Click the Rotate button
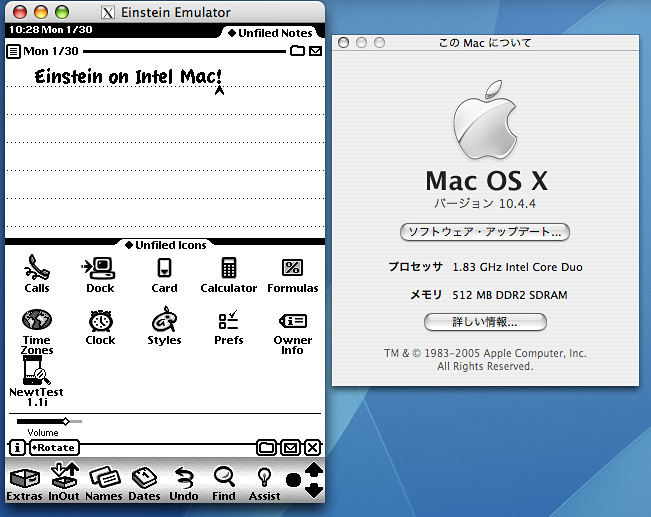 54,448
